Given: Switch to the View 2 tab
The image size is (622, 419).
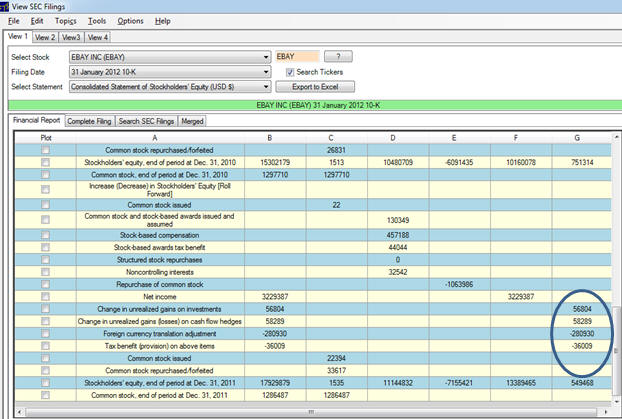Looking at the screenshot, I should coord(44,37).
